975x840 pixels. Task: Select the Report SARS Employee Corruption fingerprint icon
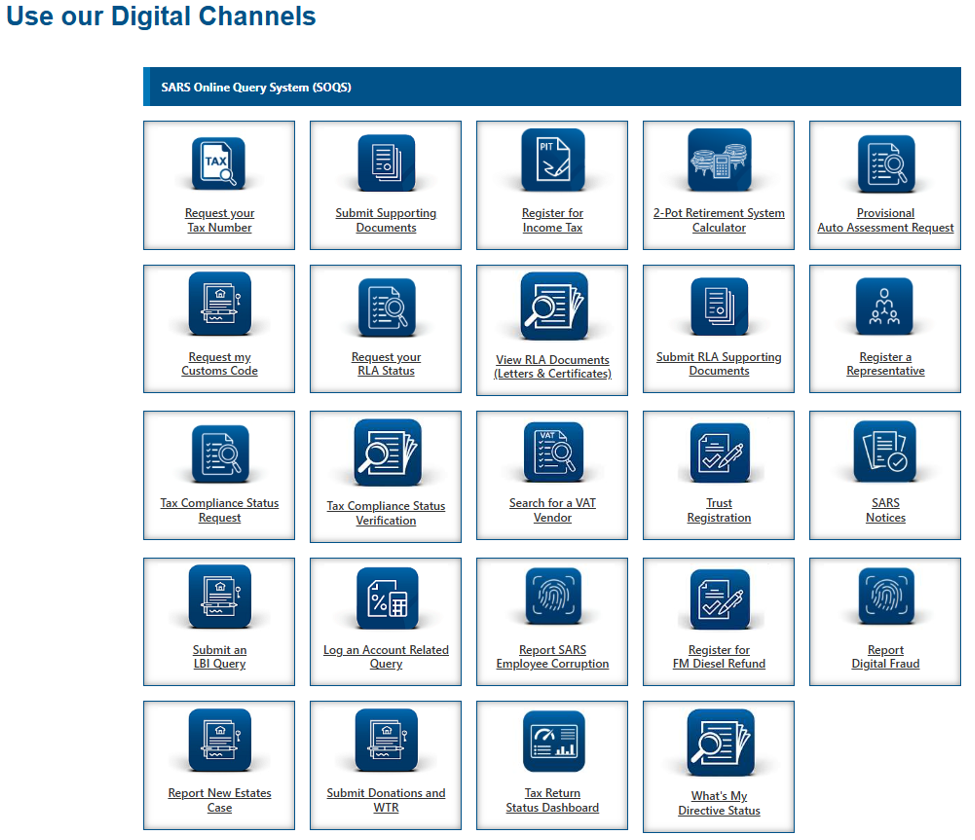pos(553,596)
